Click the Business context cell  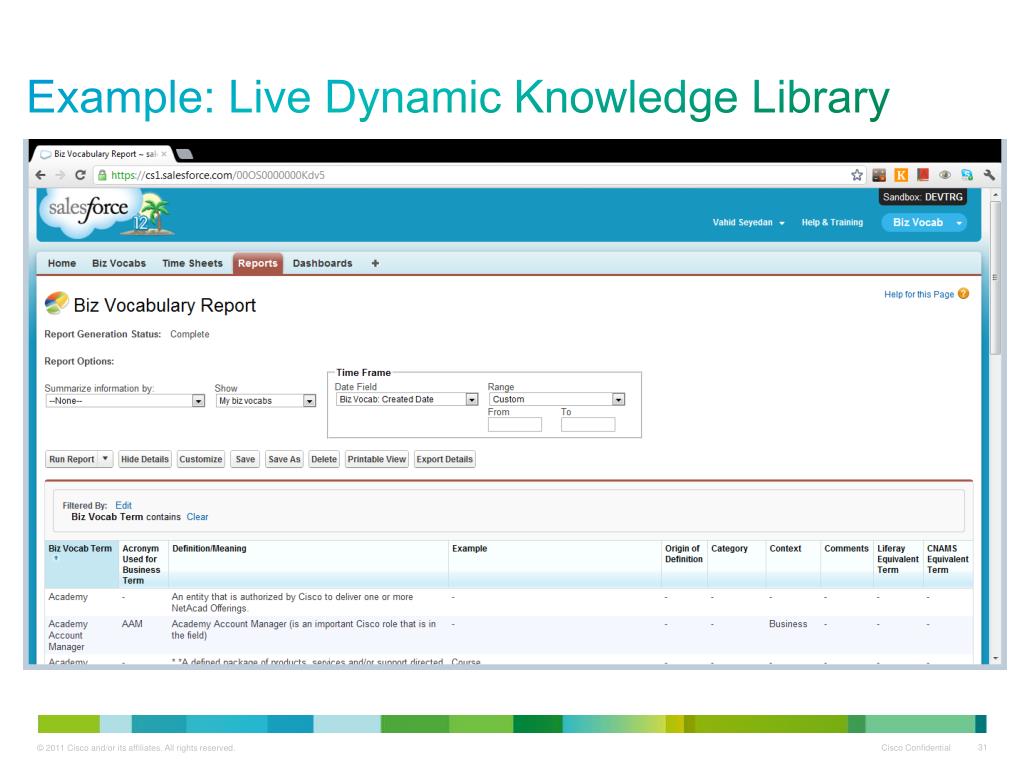point(788,624)
